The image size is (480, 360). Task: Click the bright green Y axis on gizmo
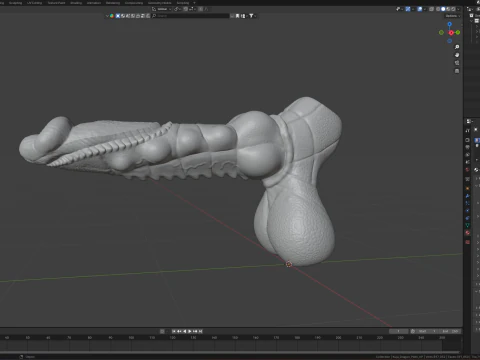458,32
